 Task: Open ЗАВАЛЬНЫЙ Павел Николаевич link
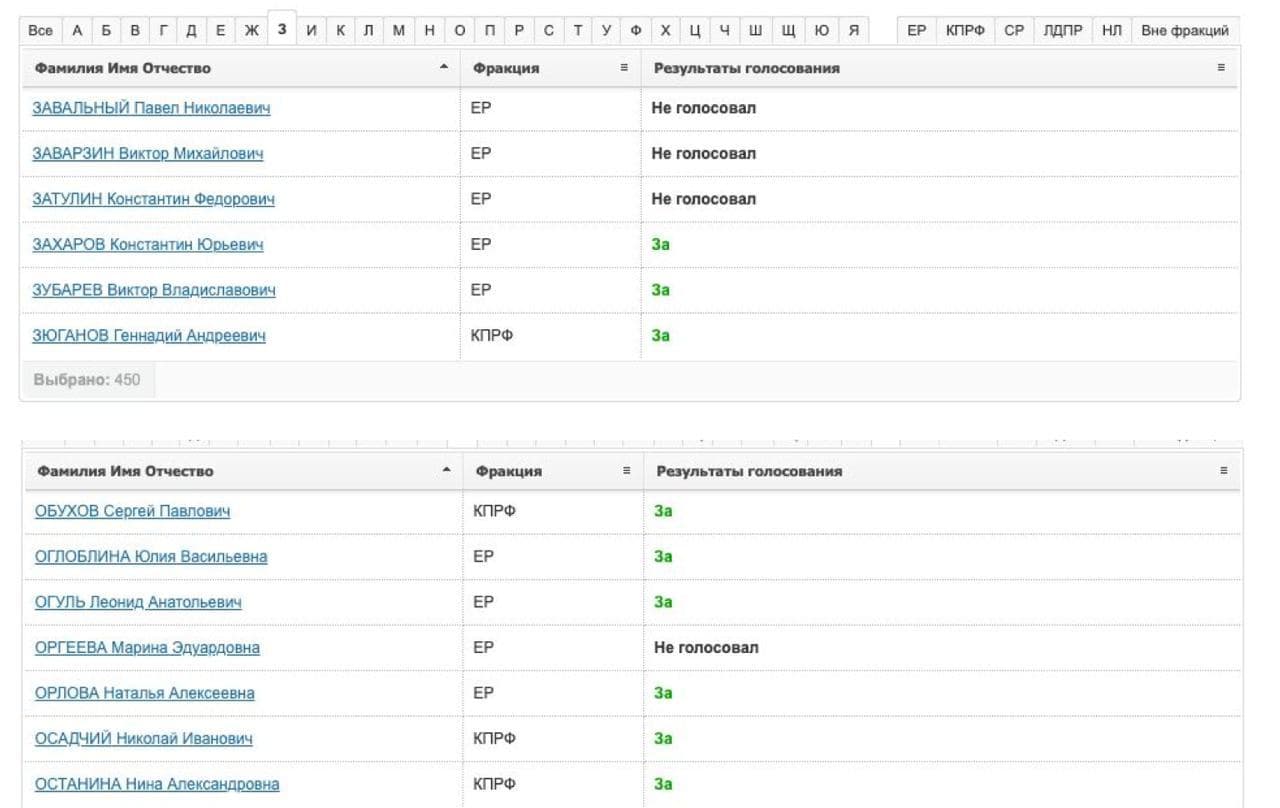pos(151,108)
